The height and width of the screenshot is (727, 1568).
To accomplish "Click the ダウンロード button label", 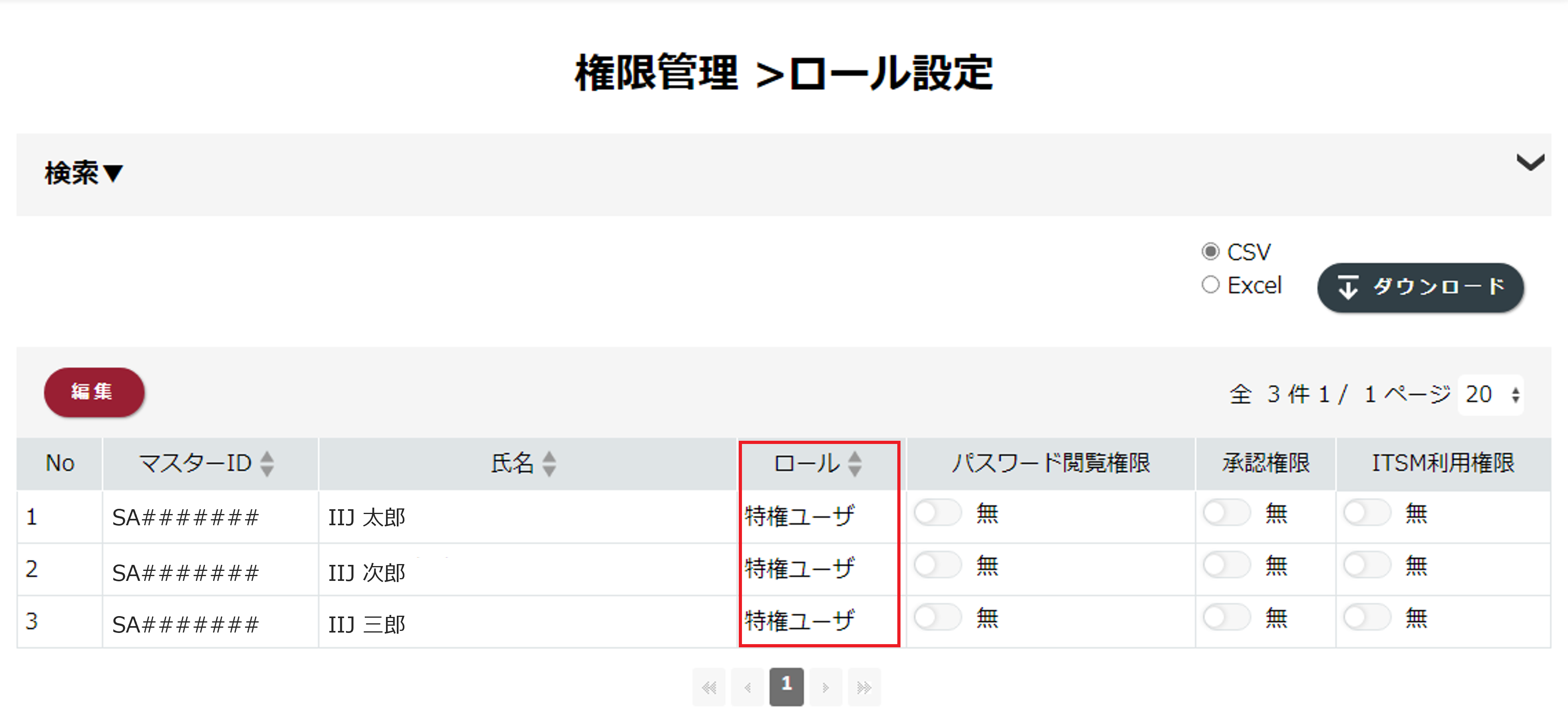I will (1439, 287).
